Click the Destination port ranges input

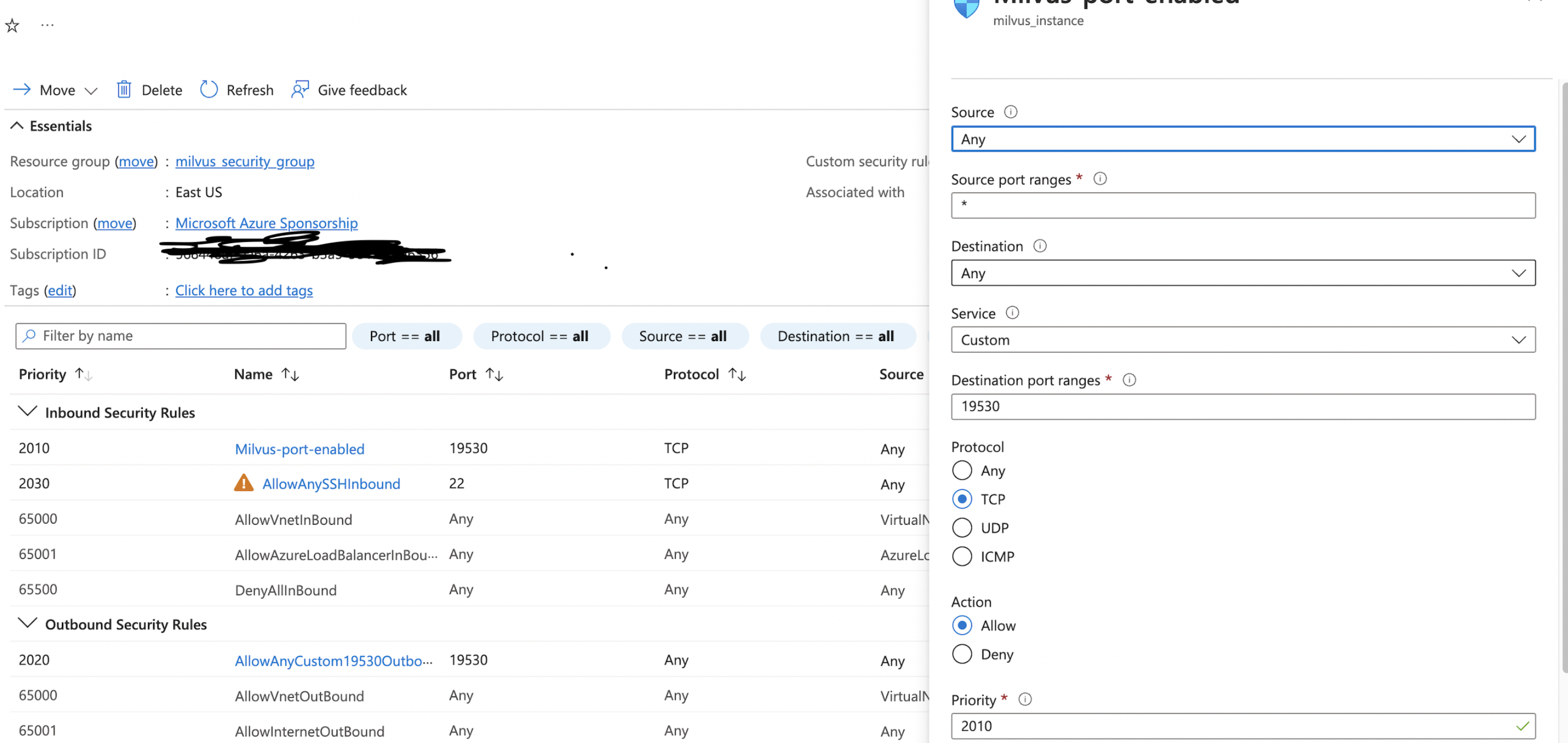(1243, 406)
